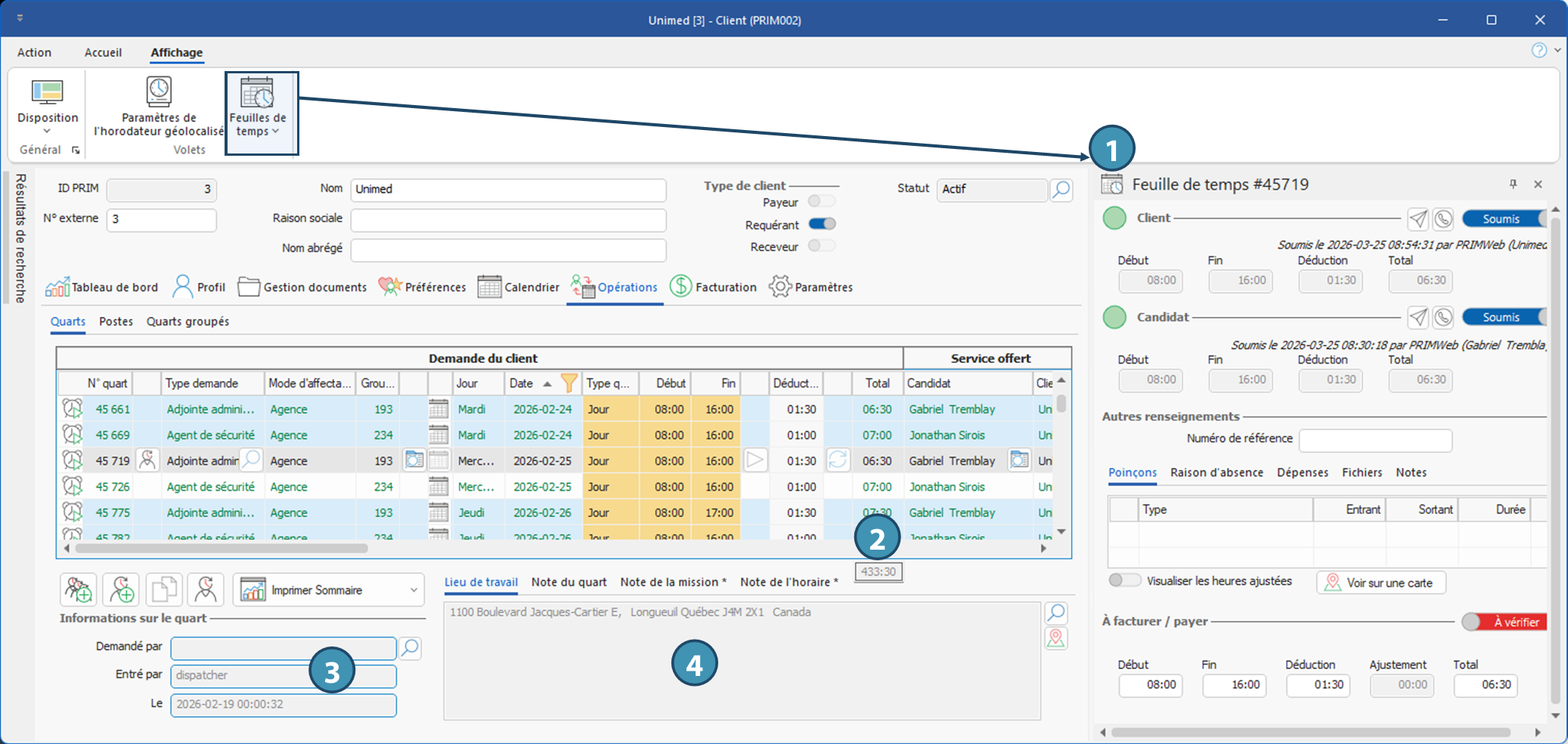Toggle the Payeur client type switch

coord(822,201)
